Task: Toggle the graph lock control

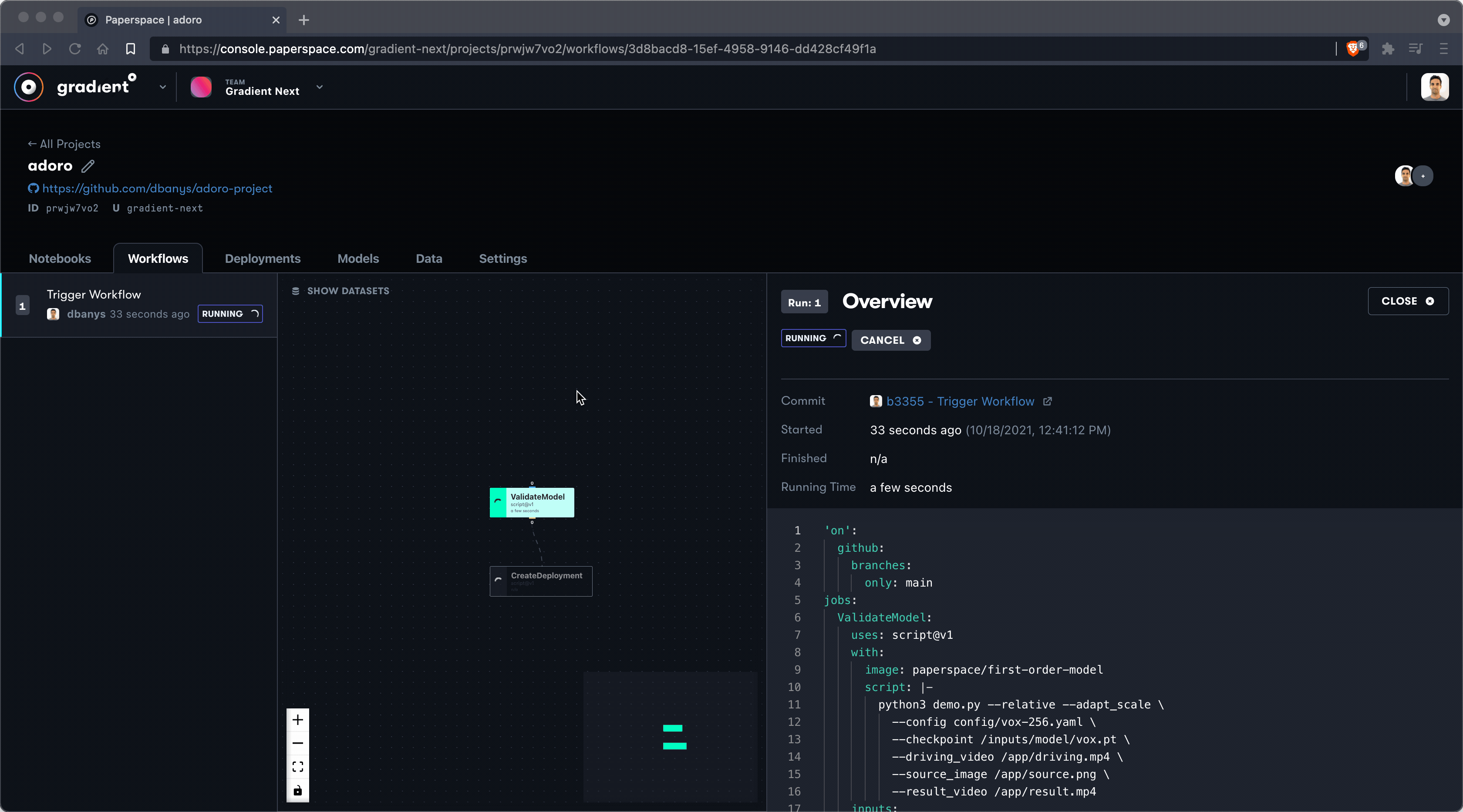Action: (x=297, y=790)
